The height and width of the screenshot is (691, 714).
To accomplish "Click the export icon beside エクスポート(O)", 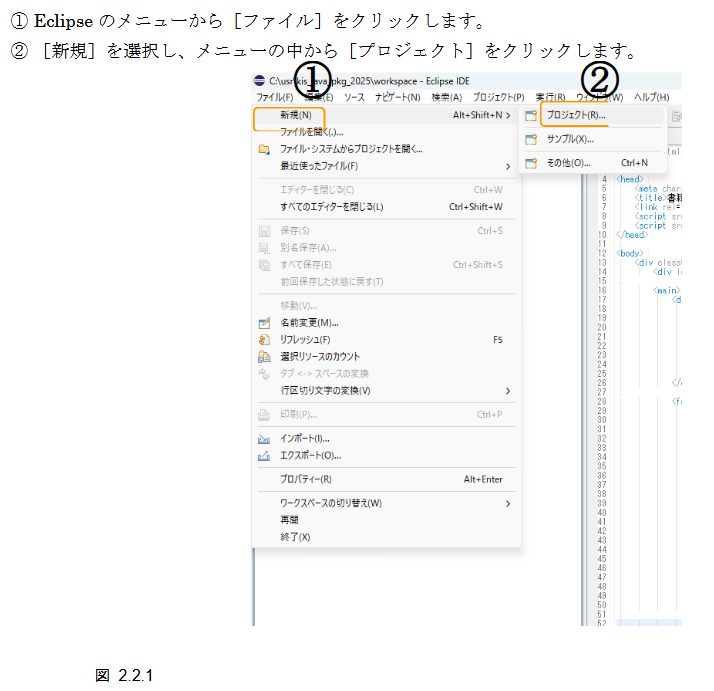I will 265,456.
